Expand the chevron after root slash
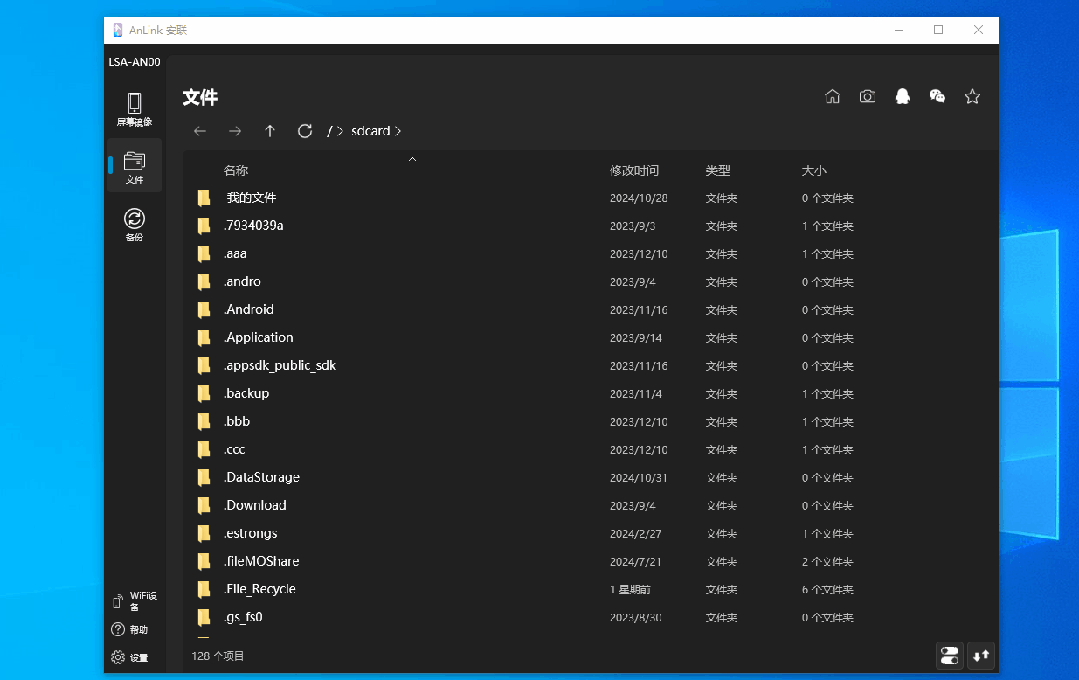The height and width of the screenshot is (680, 1079). tap(340, 131)
